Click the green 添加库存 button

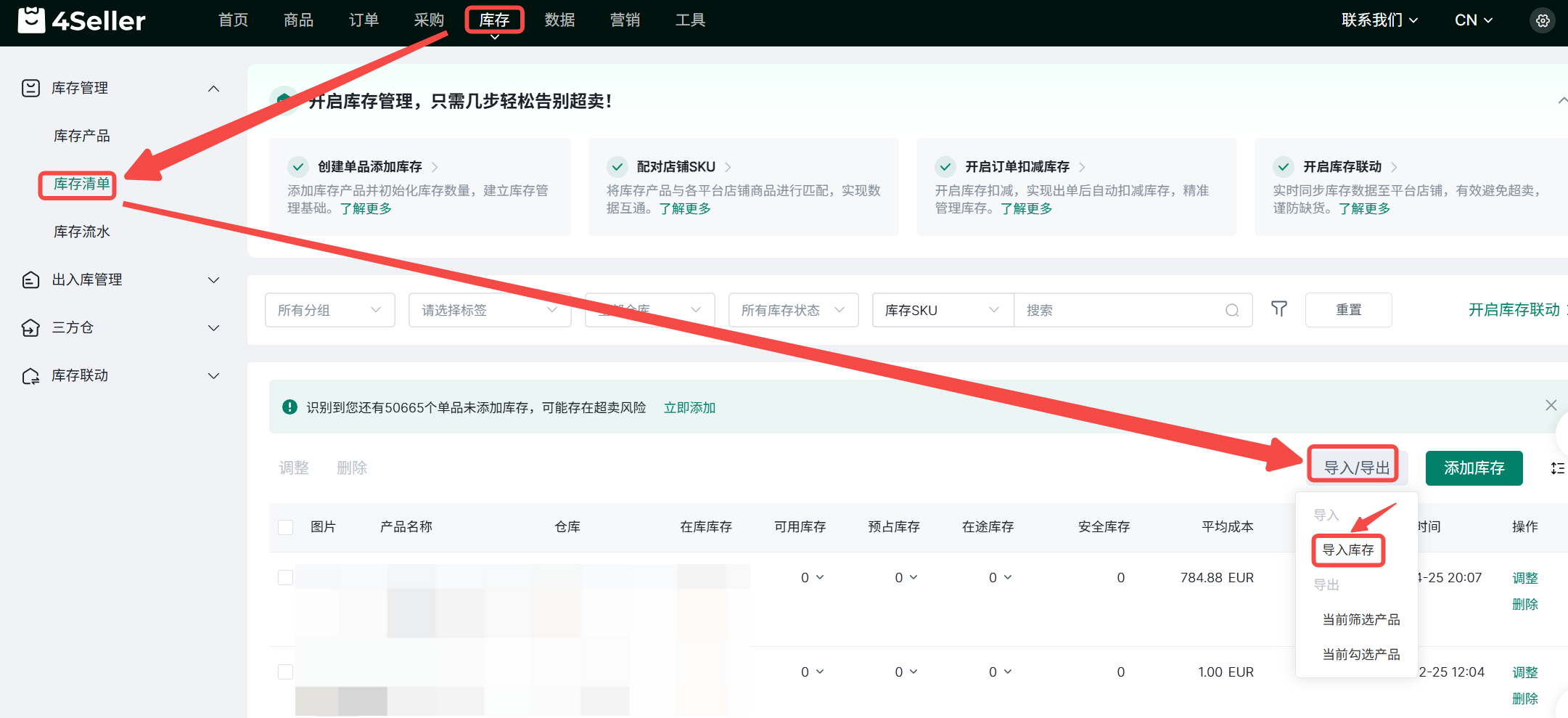(1474, 468)
